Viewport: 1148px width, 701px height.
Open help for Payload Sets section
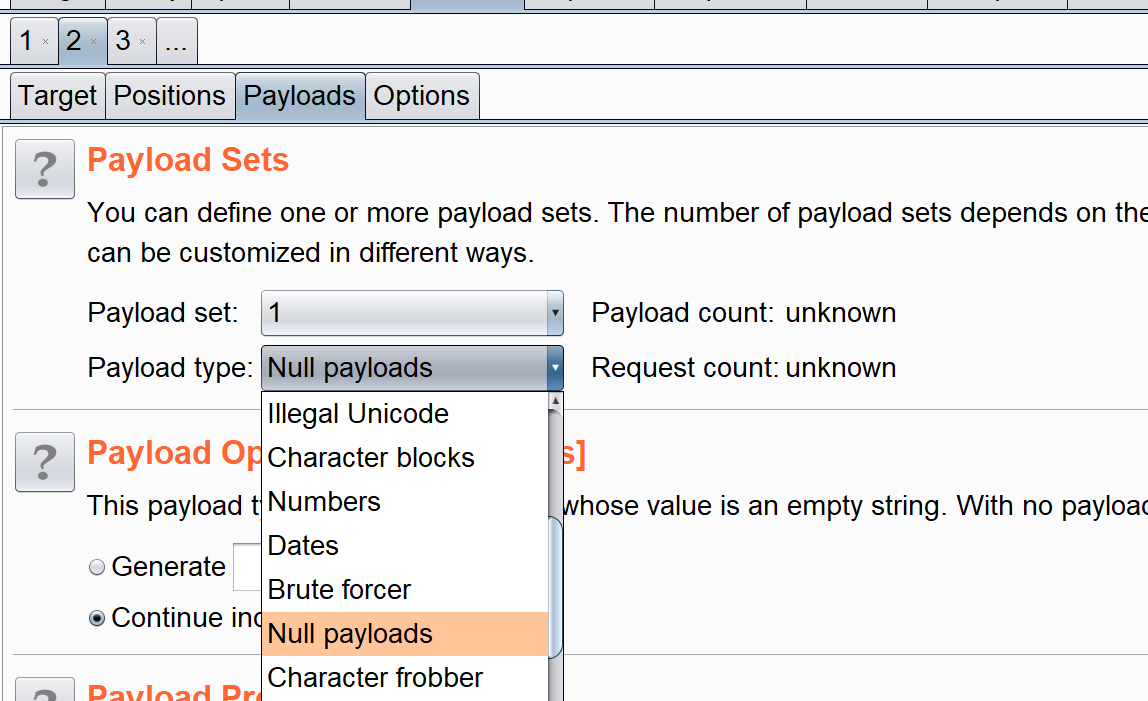(x=45, y=169)
